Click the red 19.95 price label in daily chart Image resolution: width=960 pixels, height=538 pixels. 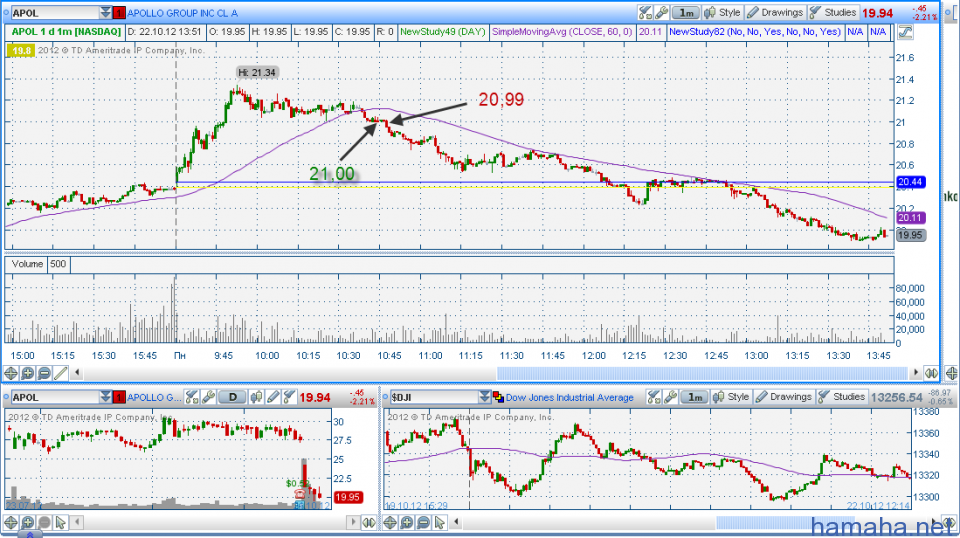tap(348, 497)
